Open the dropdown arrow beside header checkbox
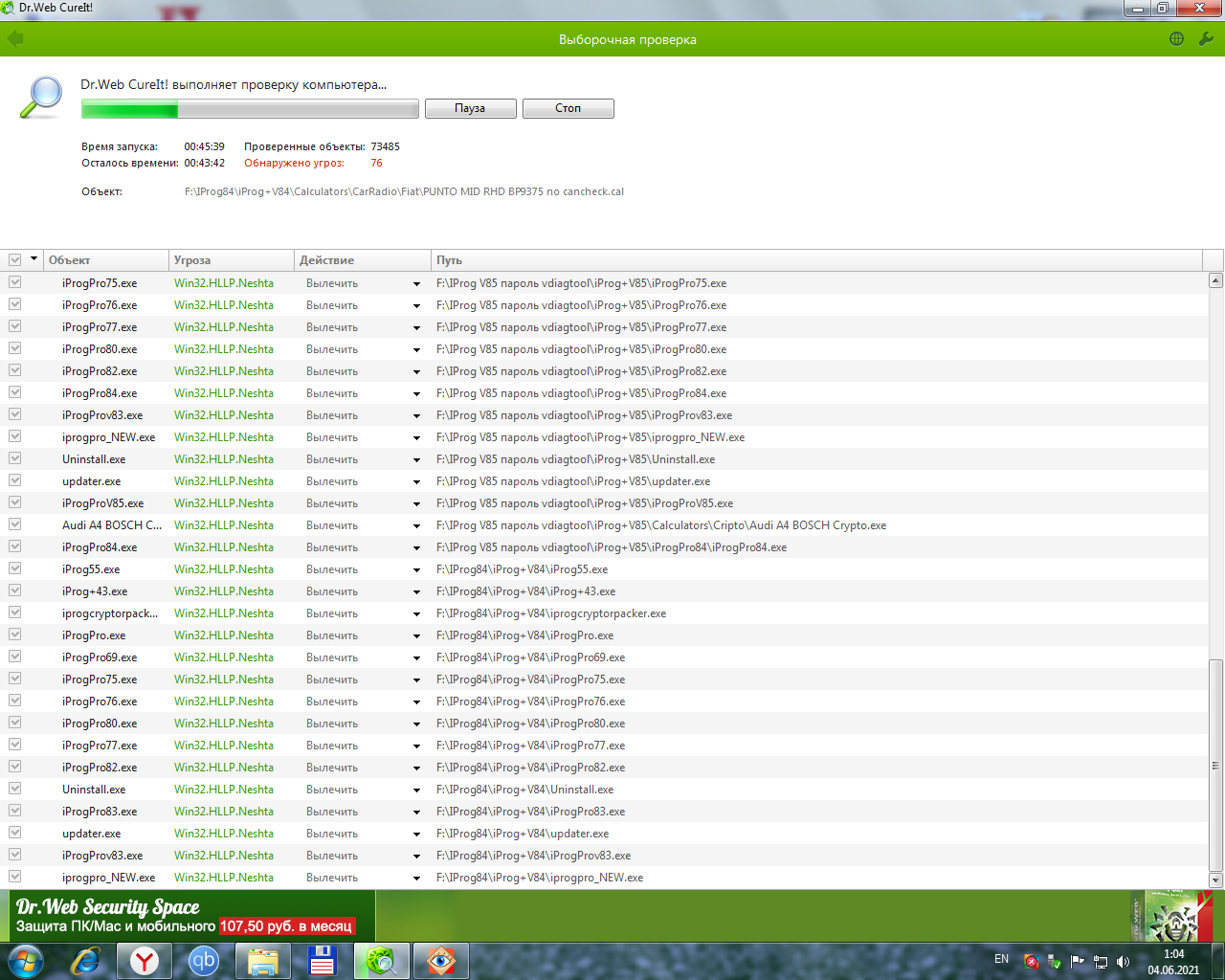This screenshot has height=980, width=1225. click(x=34, y=259)
